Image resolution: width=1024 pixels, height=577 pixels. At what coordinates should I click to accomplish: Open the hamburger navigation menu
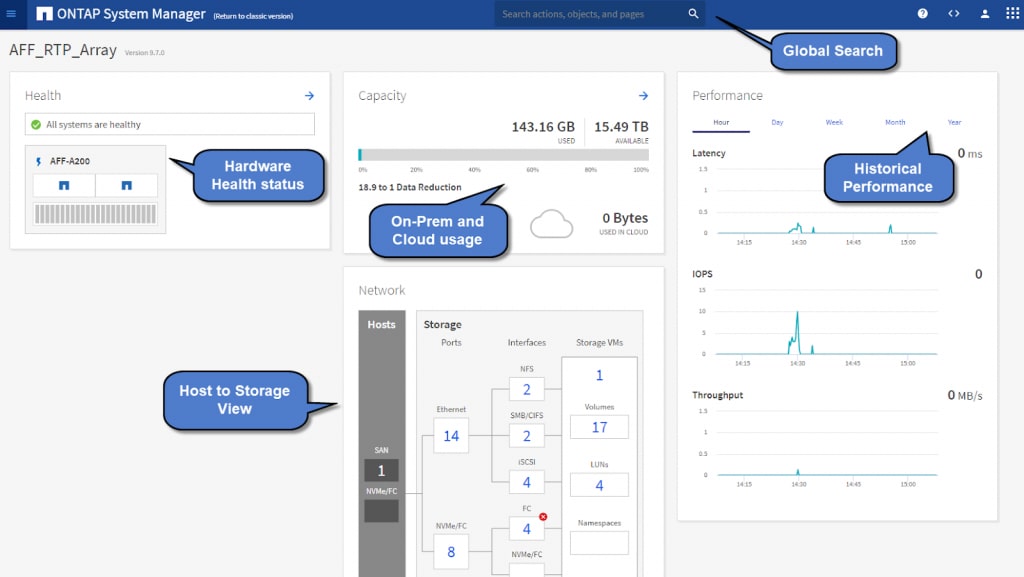[x=12, y=14]
